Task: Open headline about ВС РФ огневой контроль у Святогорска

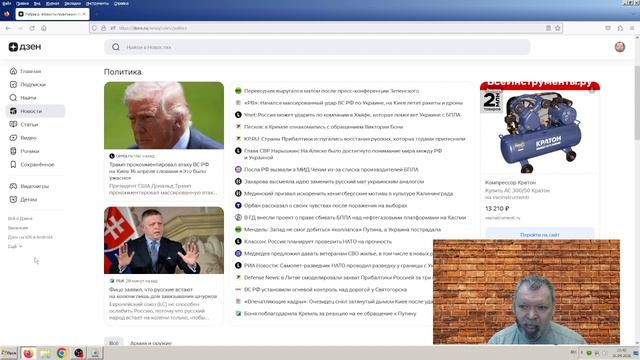Action: 325,289
